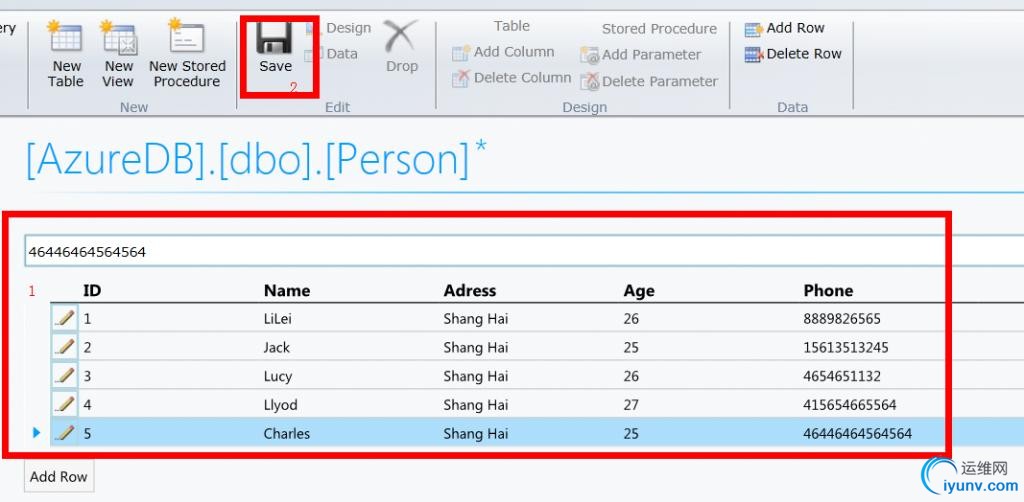Click the New View icon

coord(118,37)
